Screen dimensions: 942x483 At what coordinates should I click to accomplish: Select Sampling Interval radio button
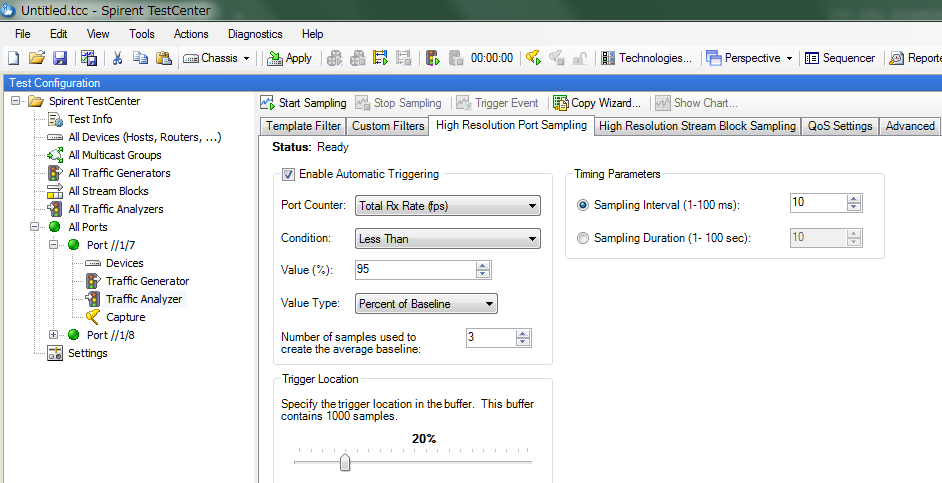pyautogui.click(x=583, y=205)
